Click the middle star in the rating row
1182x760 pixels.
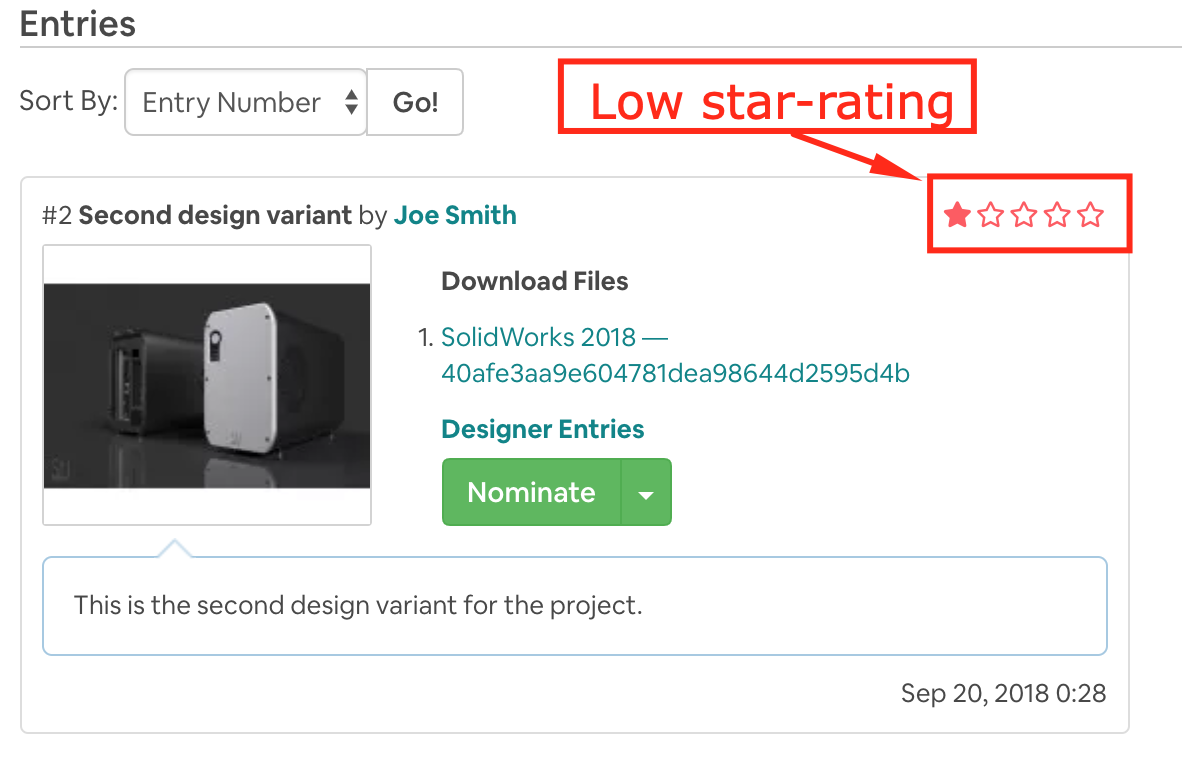coord(1023,214)
